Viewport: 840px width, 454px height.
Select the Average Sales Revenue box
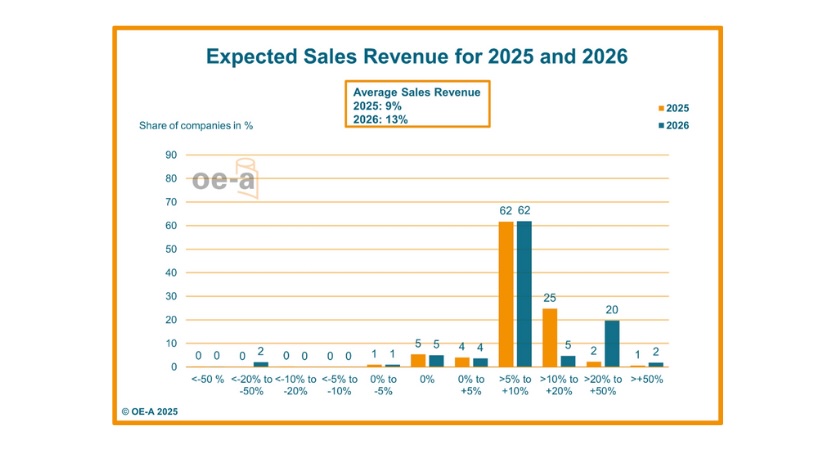coord(417,105)
